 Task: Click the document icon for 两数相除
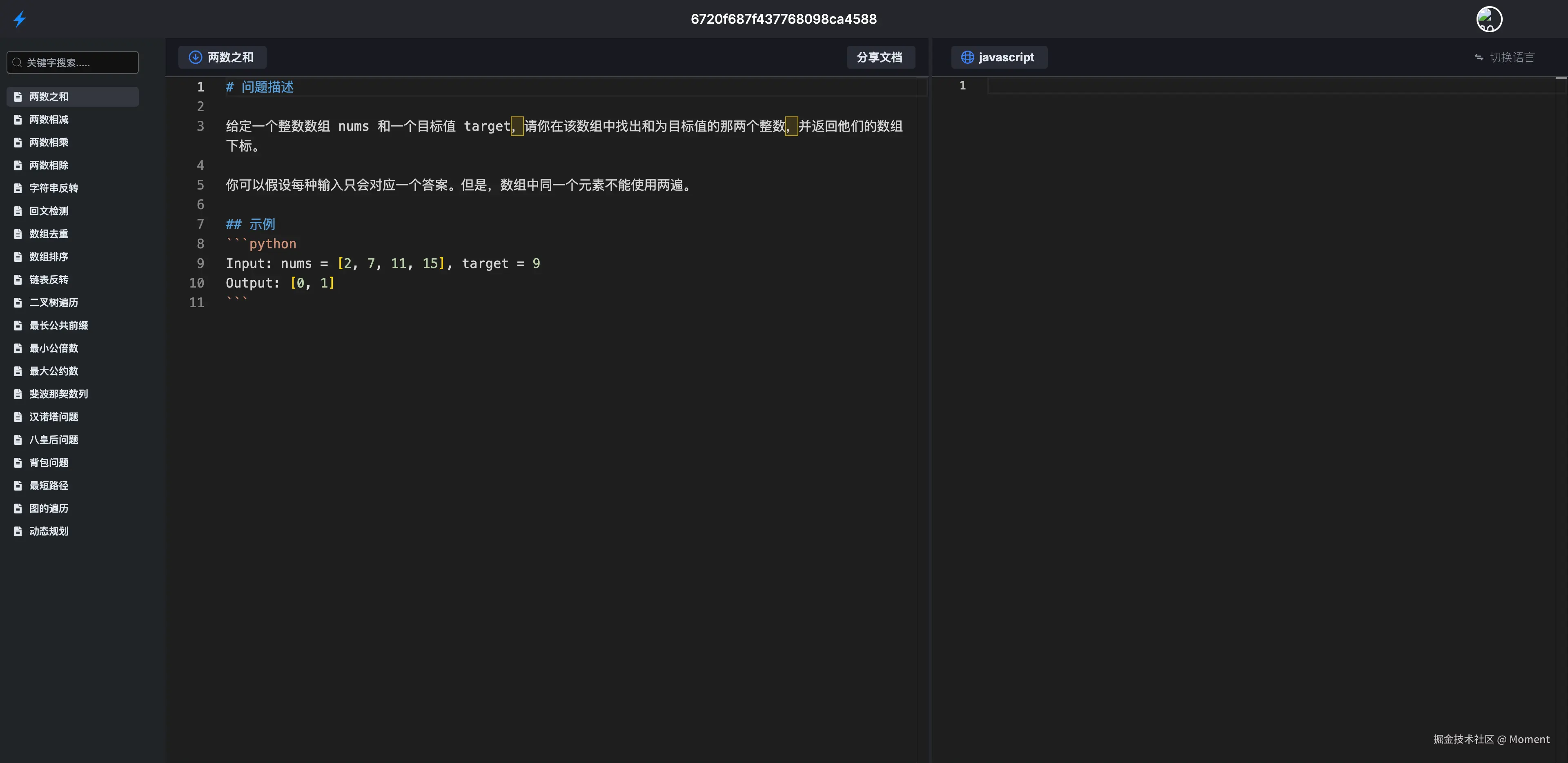coord(18,166)
